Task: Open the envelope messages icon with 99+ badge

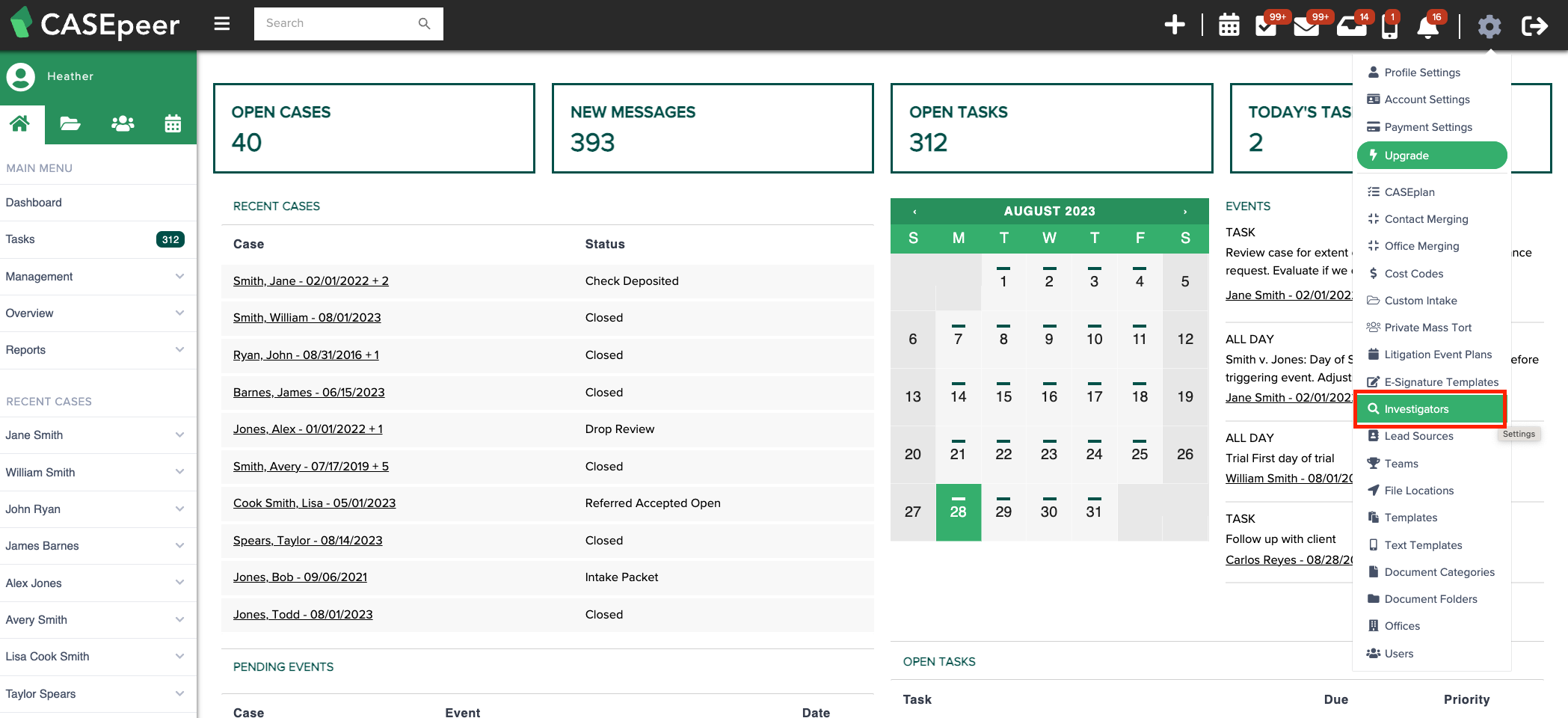Action: [1306, 25]
